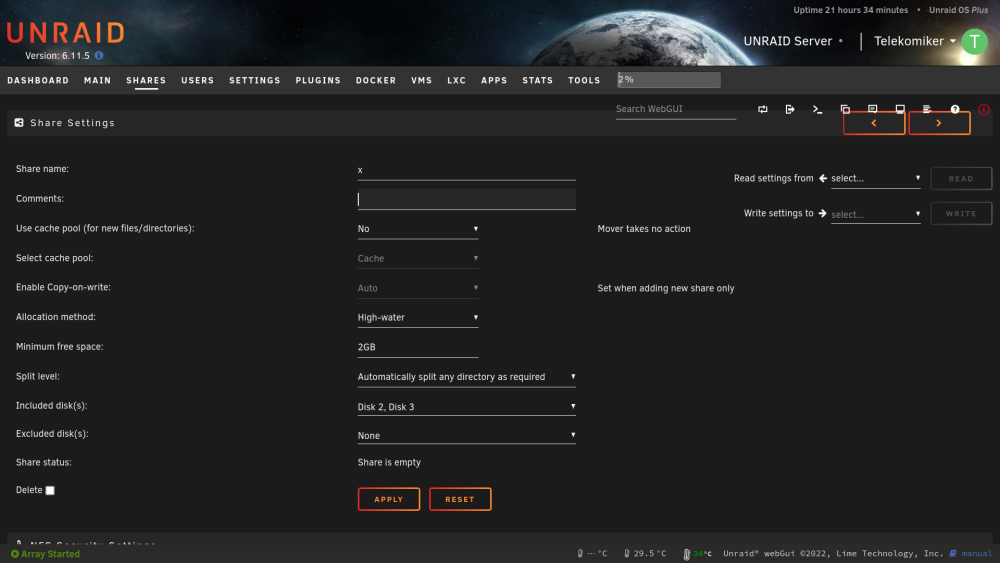Open the Stats tab

click(x=538, y=80)
